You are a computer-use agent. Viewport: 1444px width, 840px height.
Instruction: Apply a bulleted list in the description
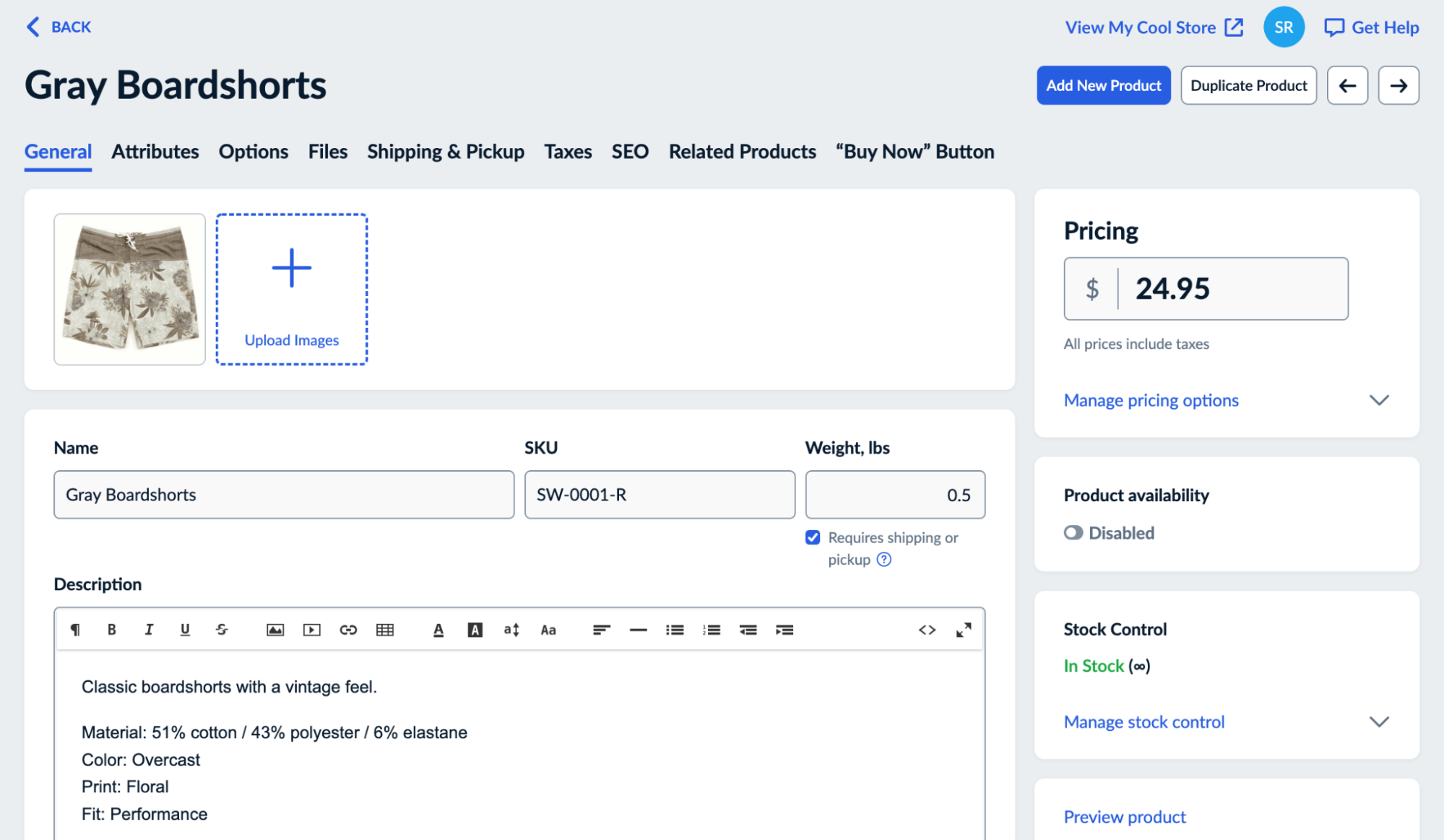coord(675,629)
